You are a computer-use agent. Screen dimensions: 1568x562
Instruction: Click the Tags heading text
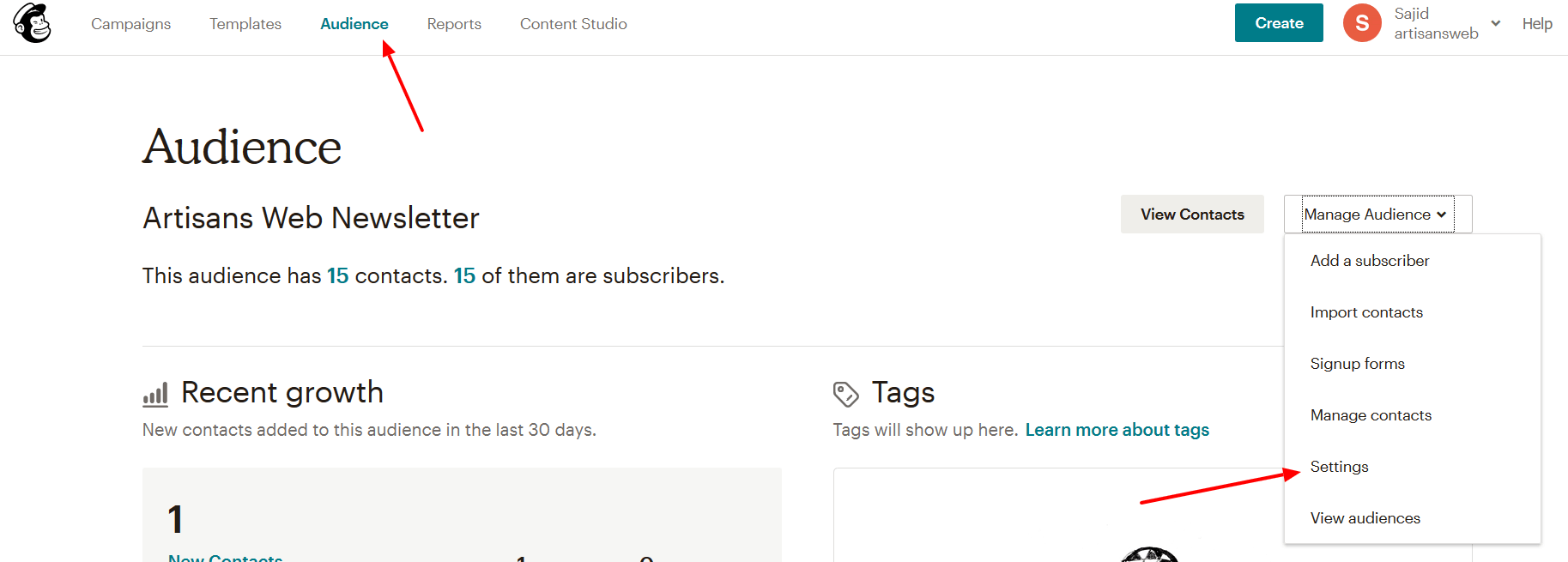coord(903,392)
